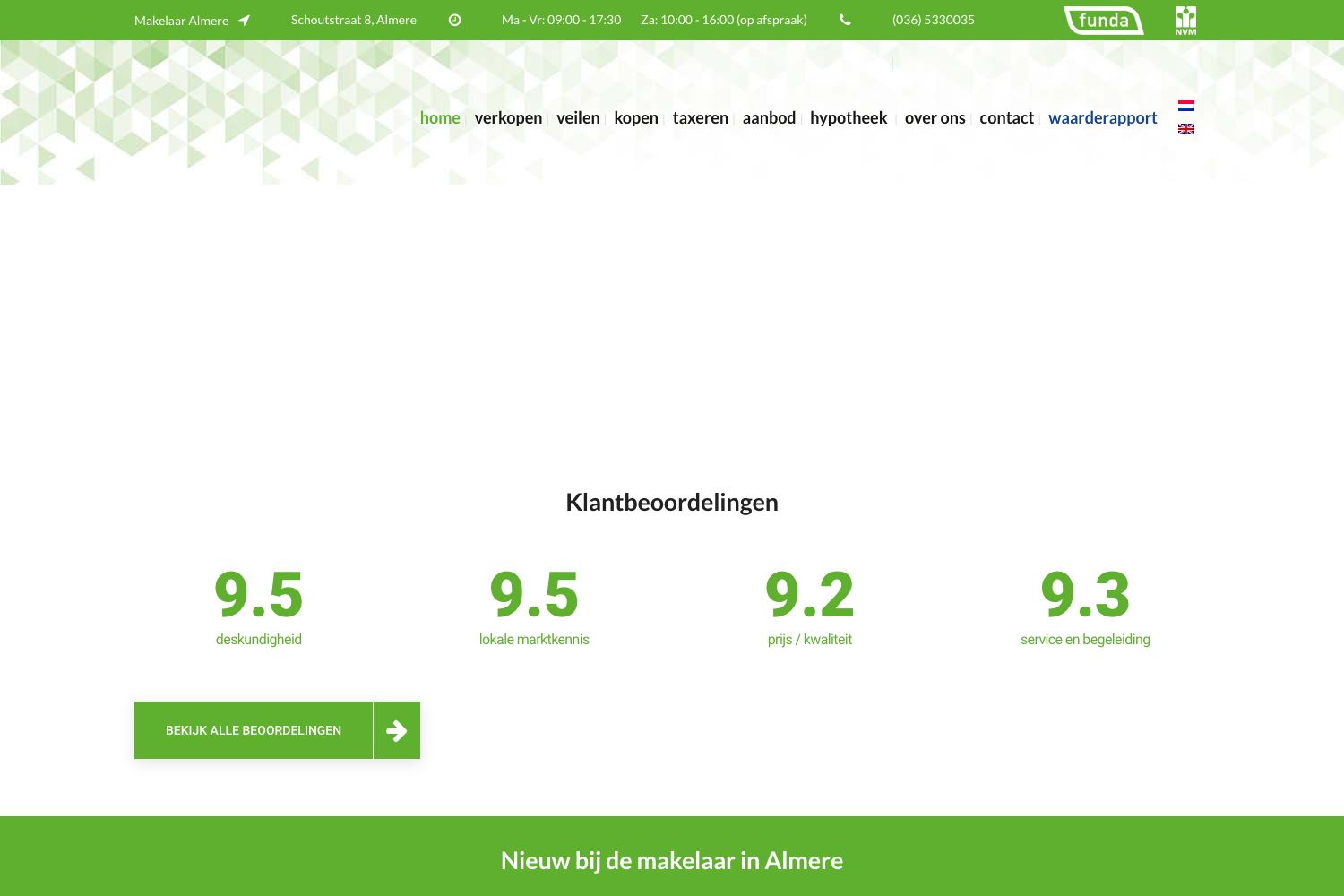Click the Za: 10:00 - 16:00 (op afspraak) text
This screenshot has height=896, width=1344.
click(724, 20)
